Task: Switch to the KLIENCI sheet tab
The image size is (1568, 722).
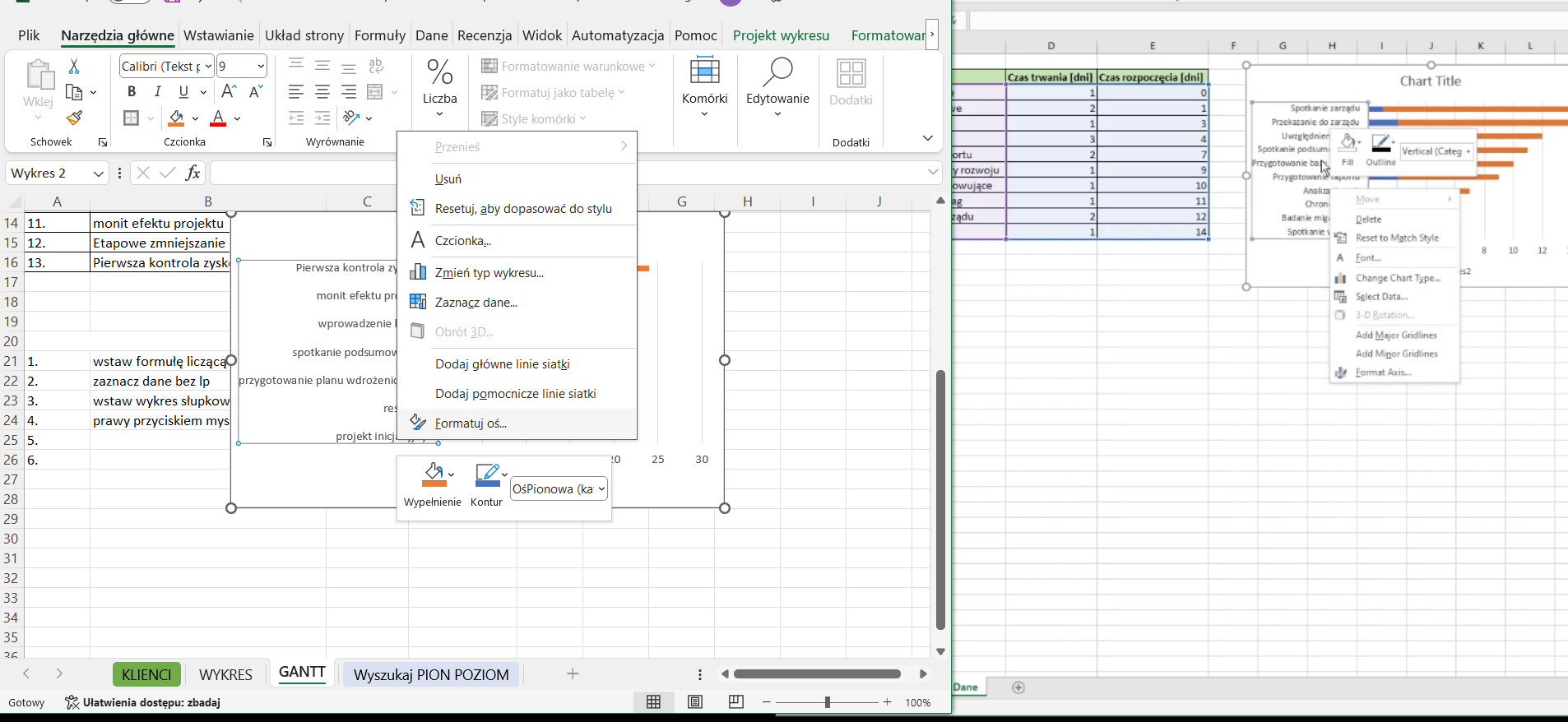Action: click(146, 674)
